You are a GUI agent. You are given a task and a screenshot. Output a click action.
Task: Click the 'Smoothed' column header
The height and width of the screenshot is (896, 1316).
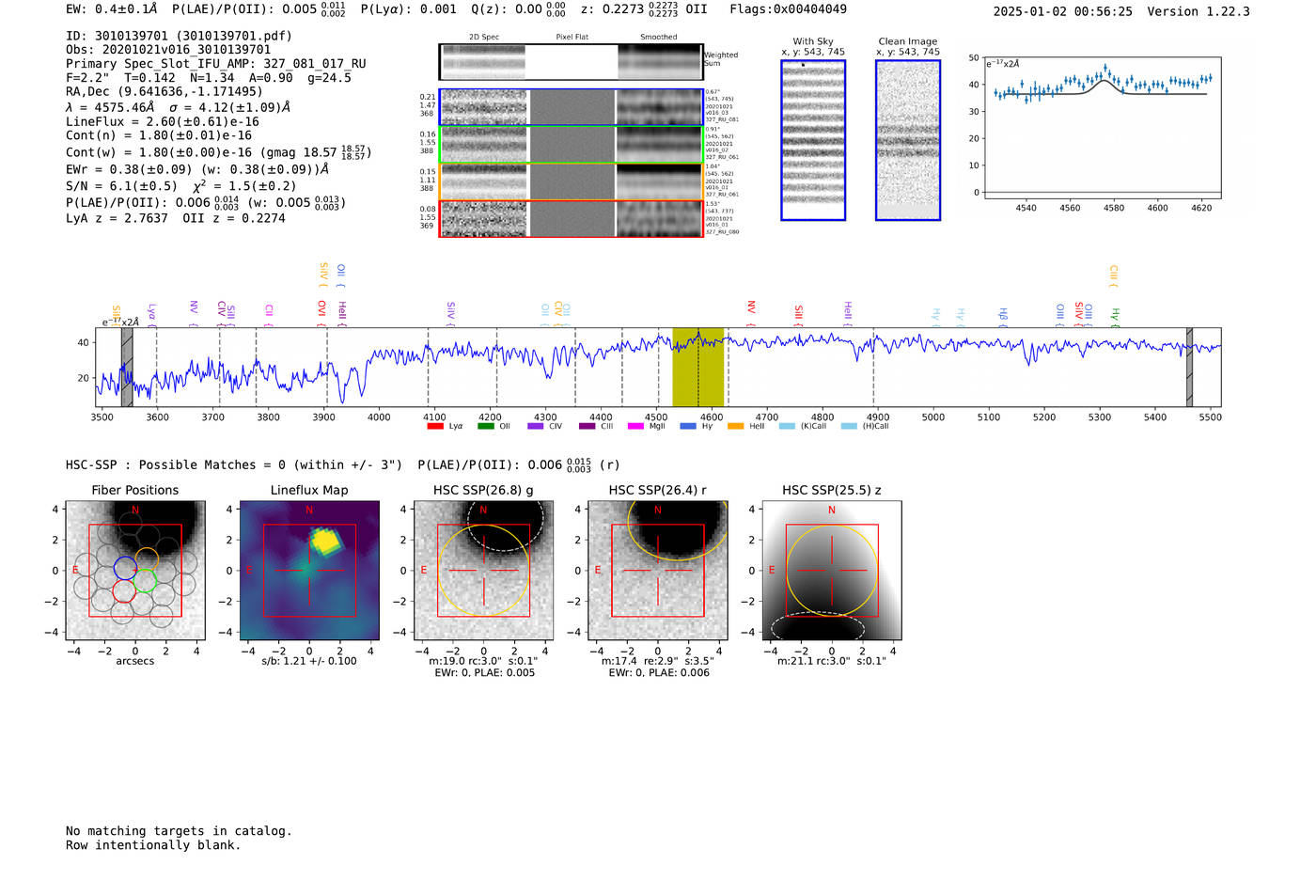(x=659, y=37)
